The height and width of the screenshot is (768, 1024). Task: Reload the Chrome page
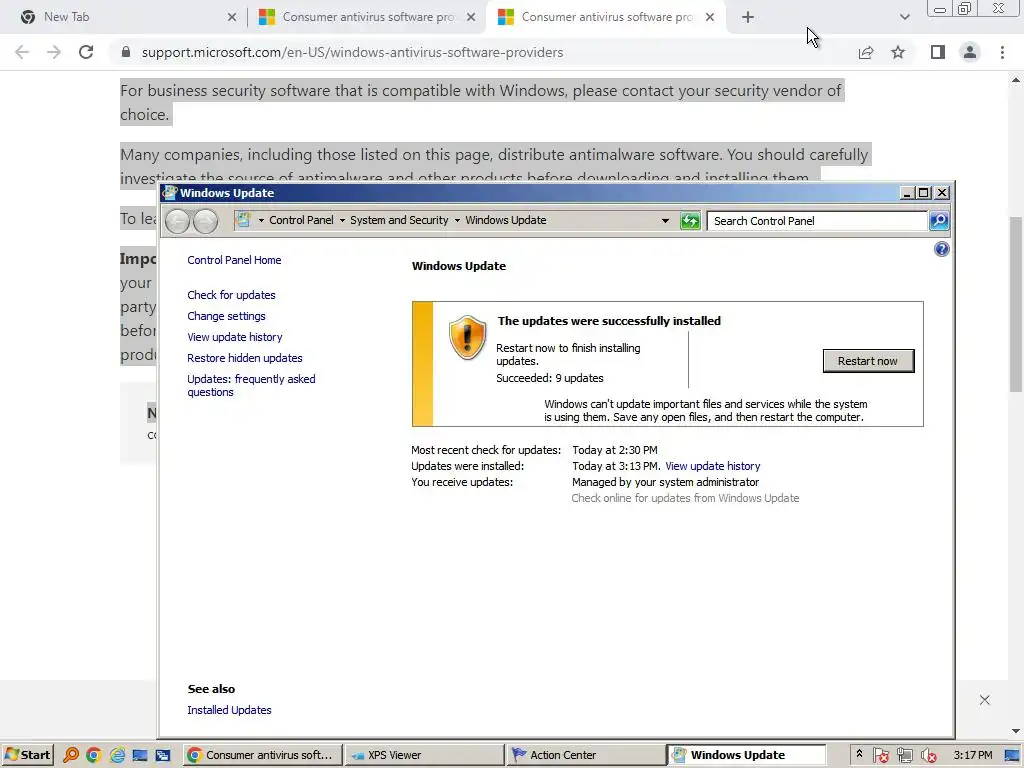coord(86,52)
